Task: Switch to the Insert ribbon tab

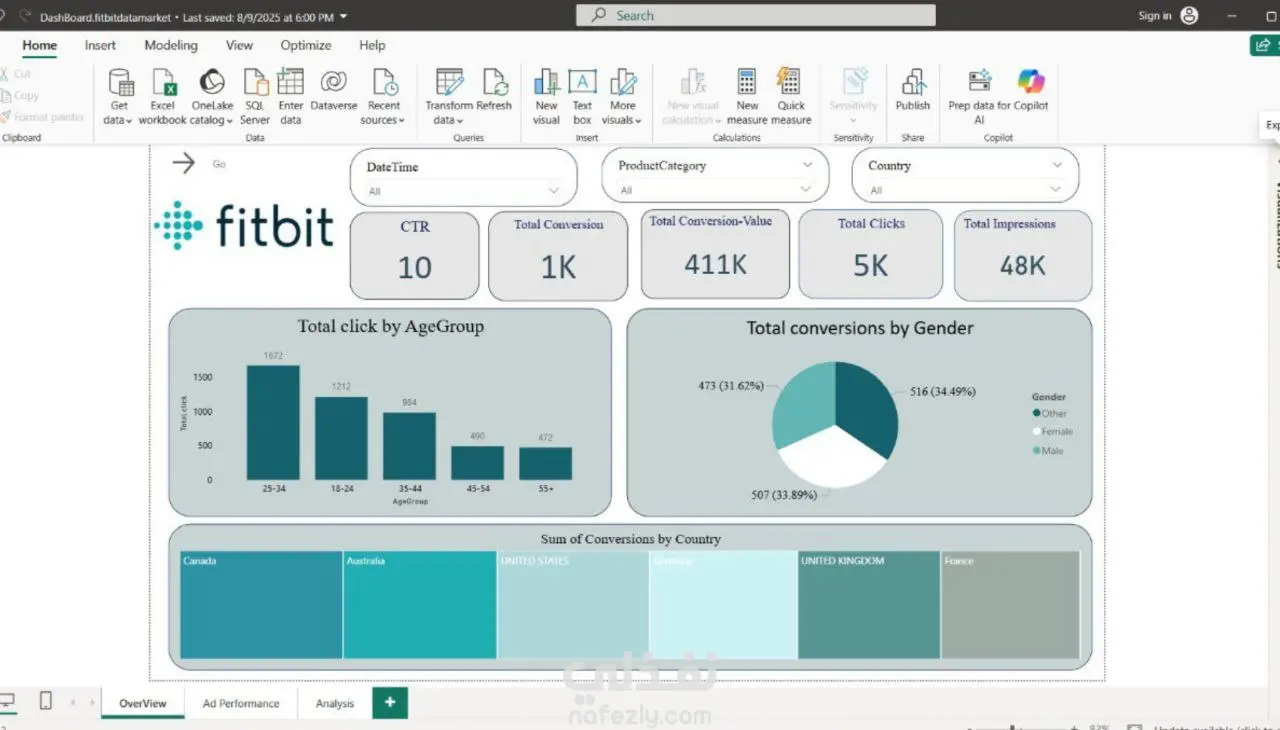Action: click(x=100, y=45)
